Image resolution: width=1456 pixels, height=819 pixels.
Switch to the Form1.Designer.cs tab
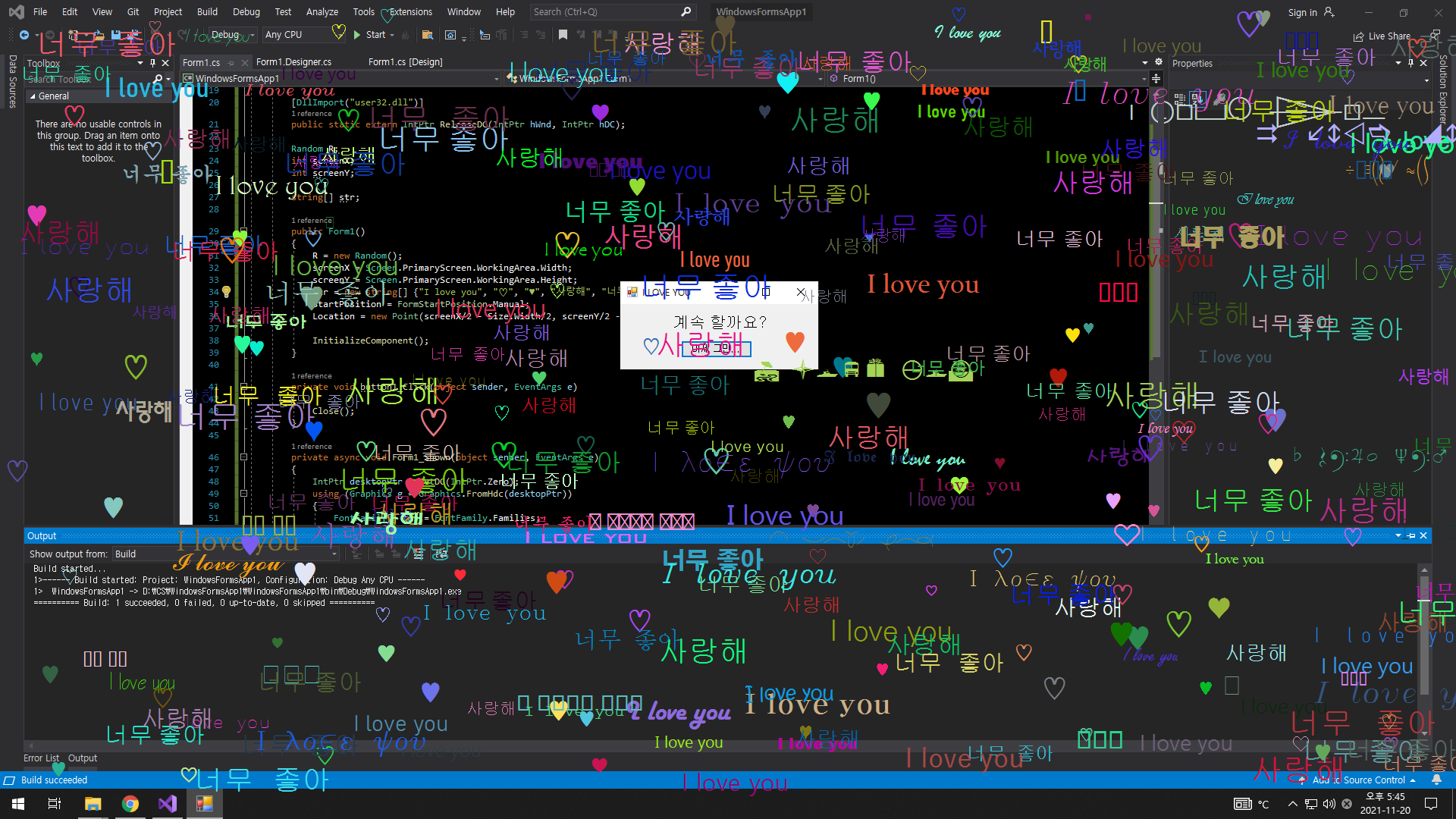pyautogui.click(x=293, y=62)
